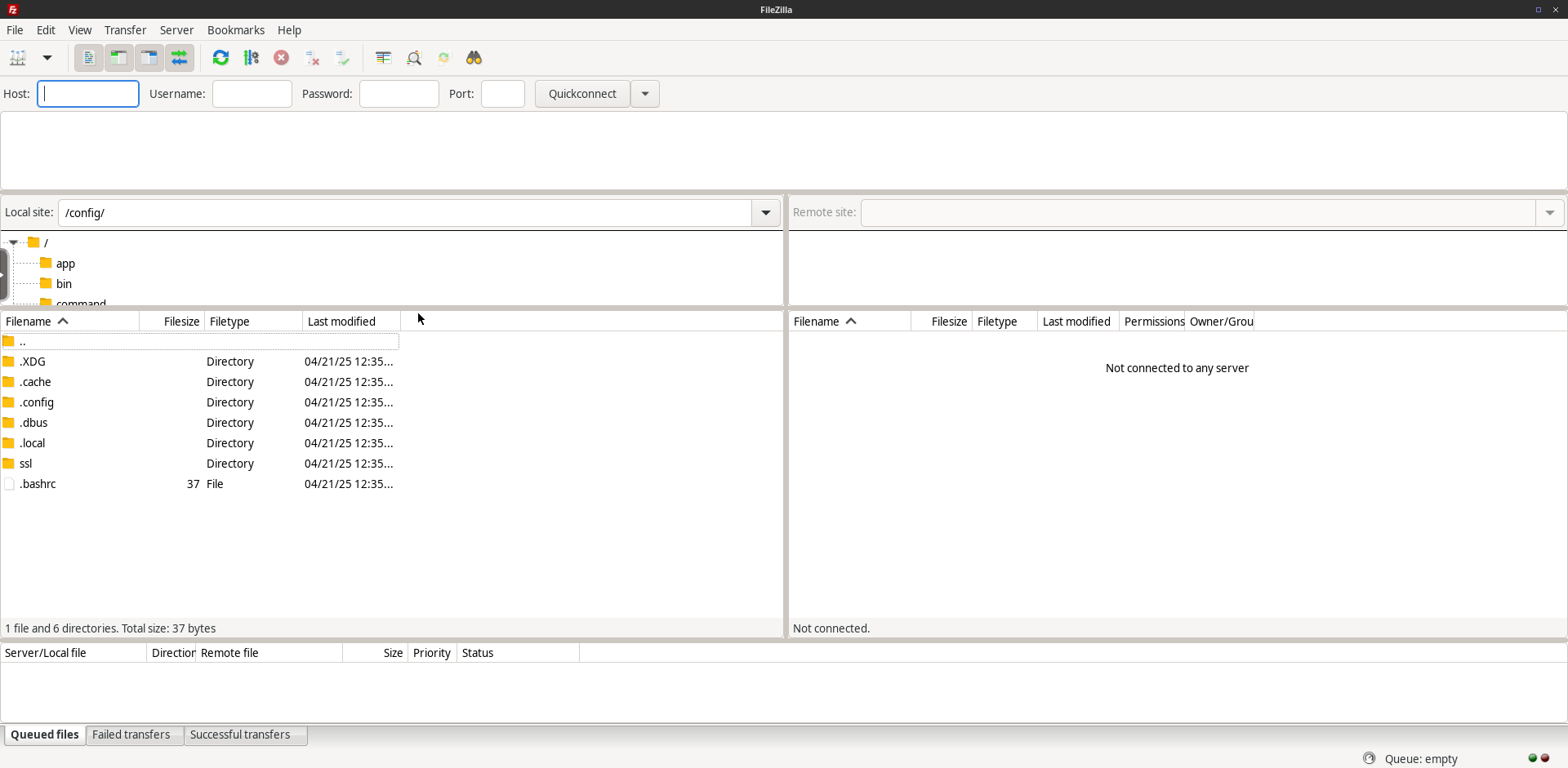1568x768 pixels.
Task: Click the Local site path field
Action: (x=405, y=213)
